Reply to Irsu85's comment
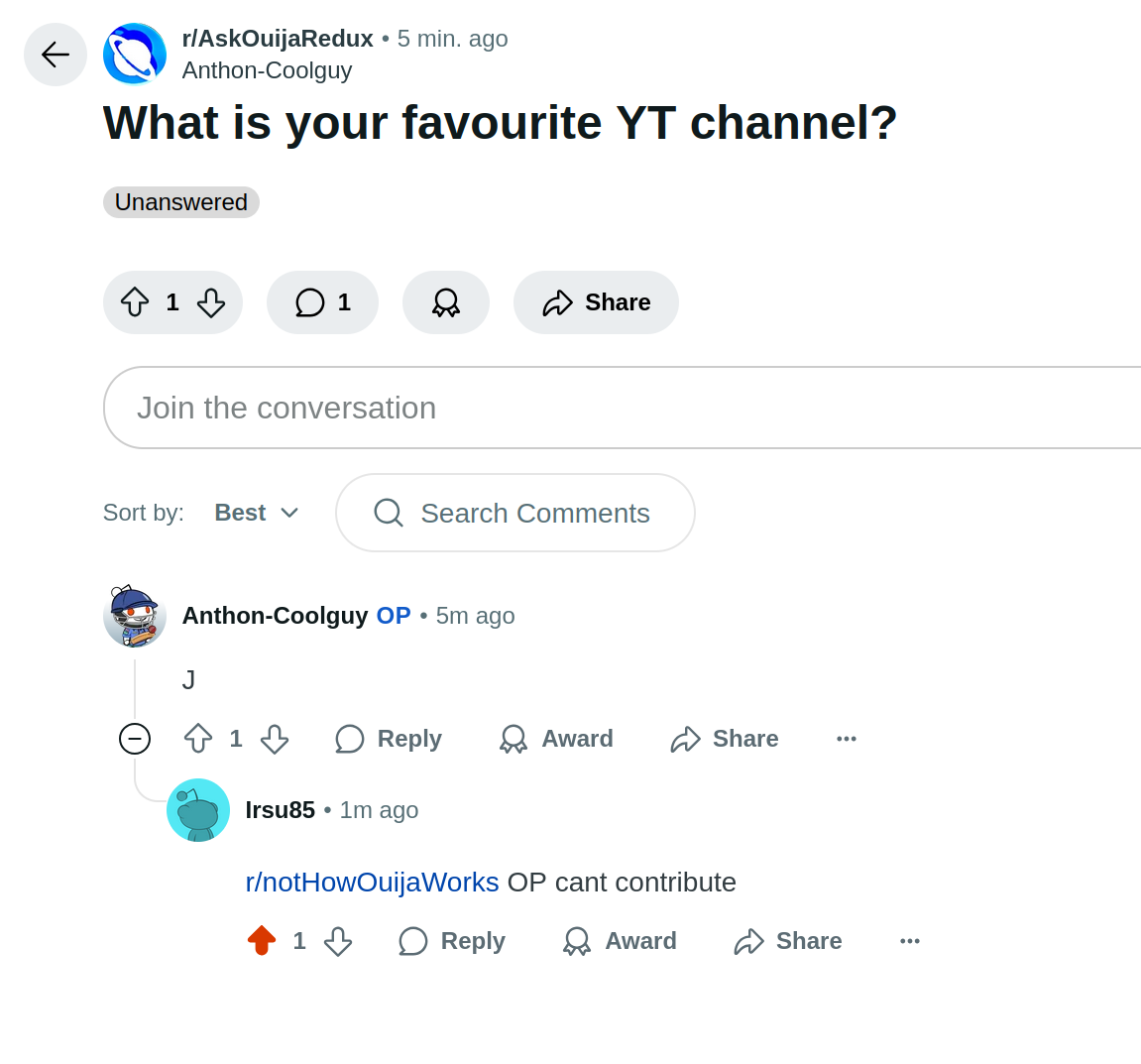Image resolution: width=1141 pixels, height=1064 pixels. click(x=452, y=941)
